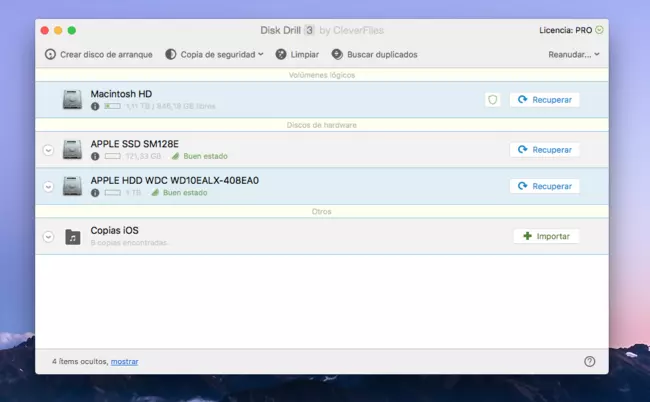Click Recuperar for Macintosh HD

(544, 99)
